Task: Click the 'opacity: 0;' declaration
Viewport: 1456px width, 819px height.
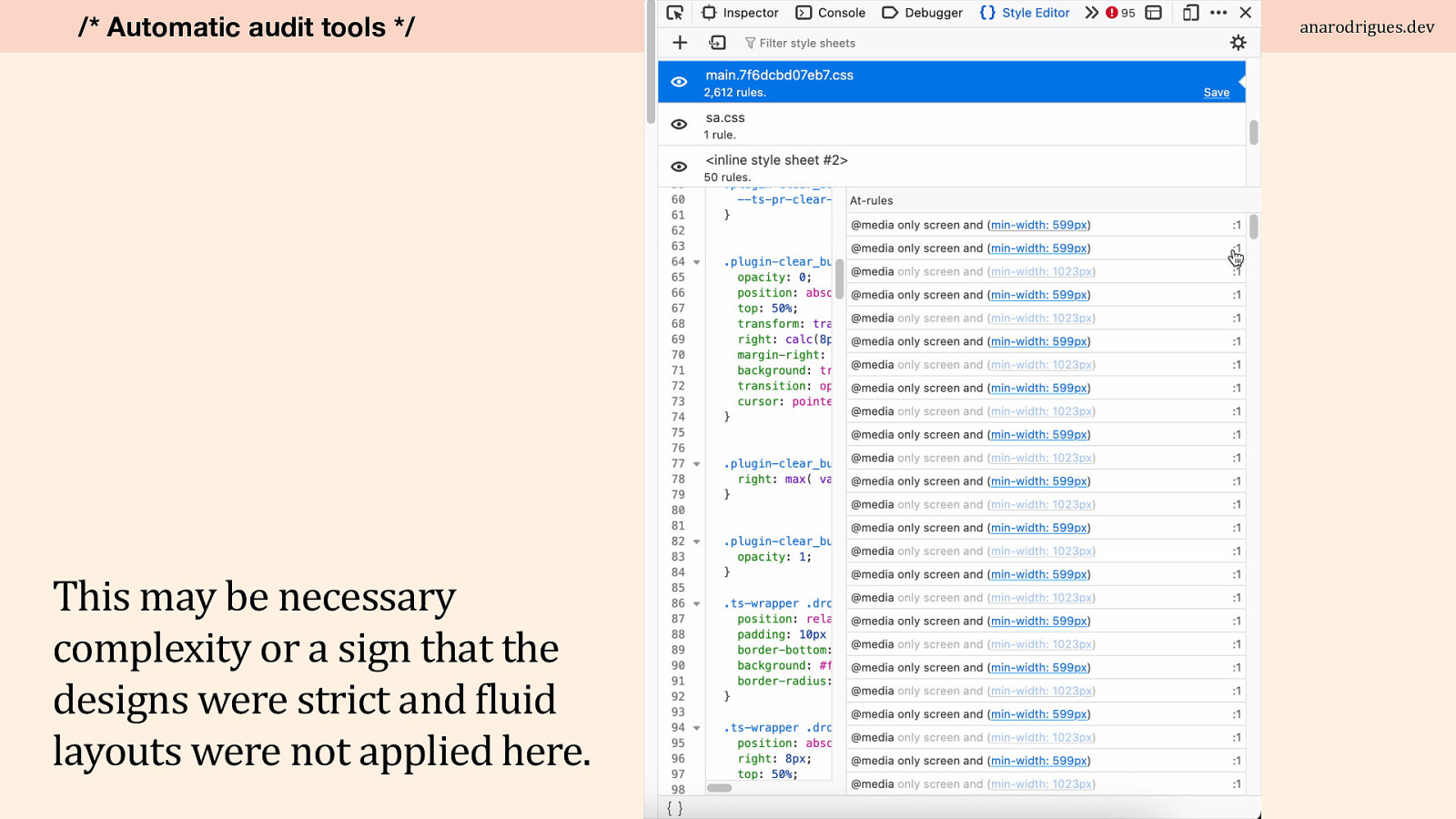Action: [x=774, y=278]
